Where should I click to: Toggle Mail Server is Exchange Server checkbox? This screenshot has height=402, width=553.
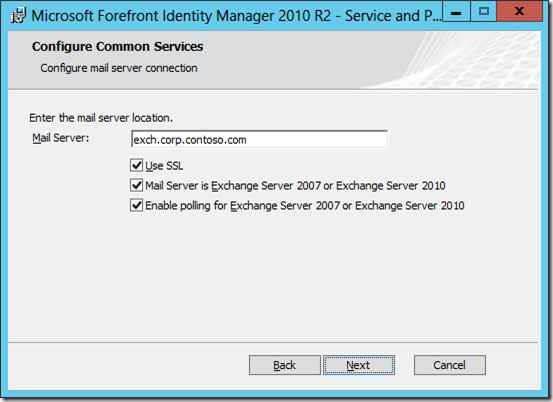136,185
